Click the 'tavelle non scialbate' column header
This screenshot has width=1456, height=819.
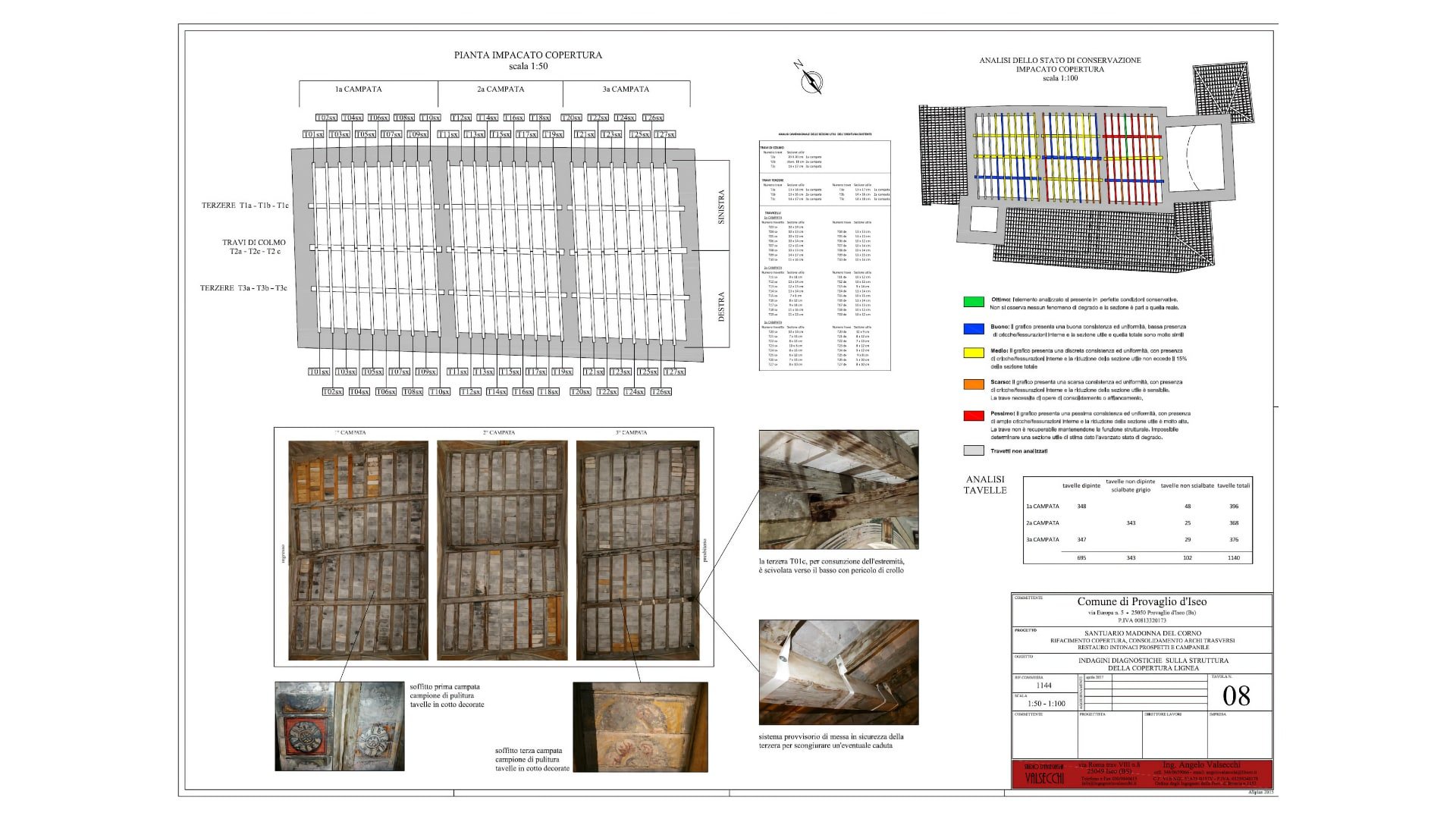[1188, 485]
